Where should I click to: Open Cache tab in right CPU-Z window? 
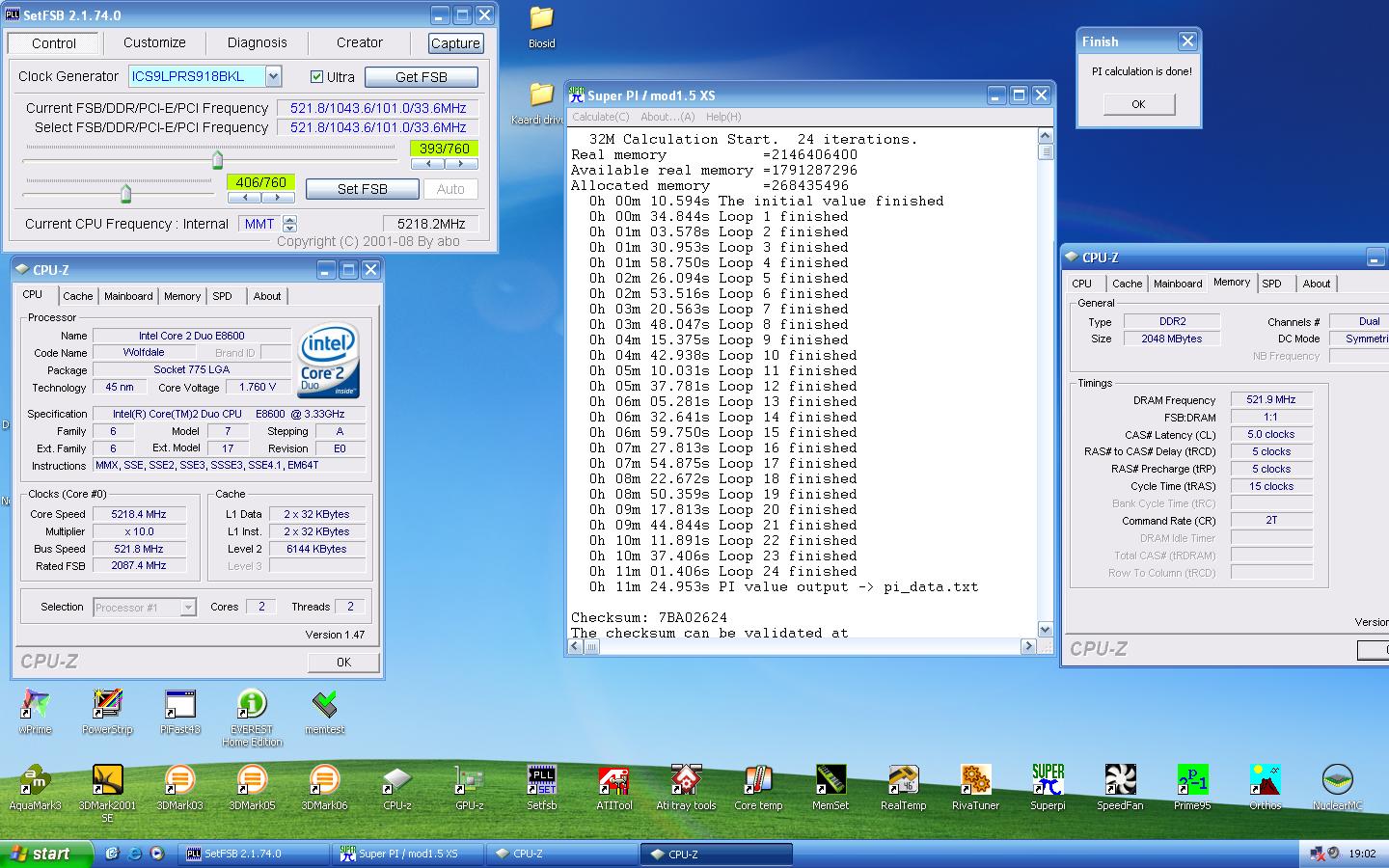pyautogui.click(x=1127, y=284)
